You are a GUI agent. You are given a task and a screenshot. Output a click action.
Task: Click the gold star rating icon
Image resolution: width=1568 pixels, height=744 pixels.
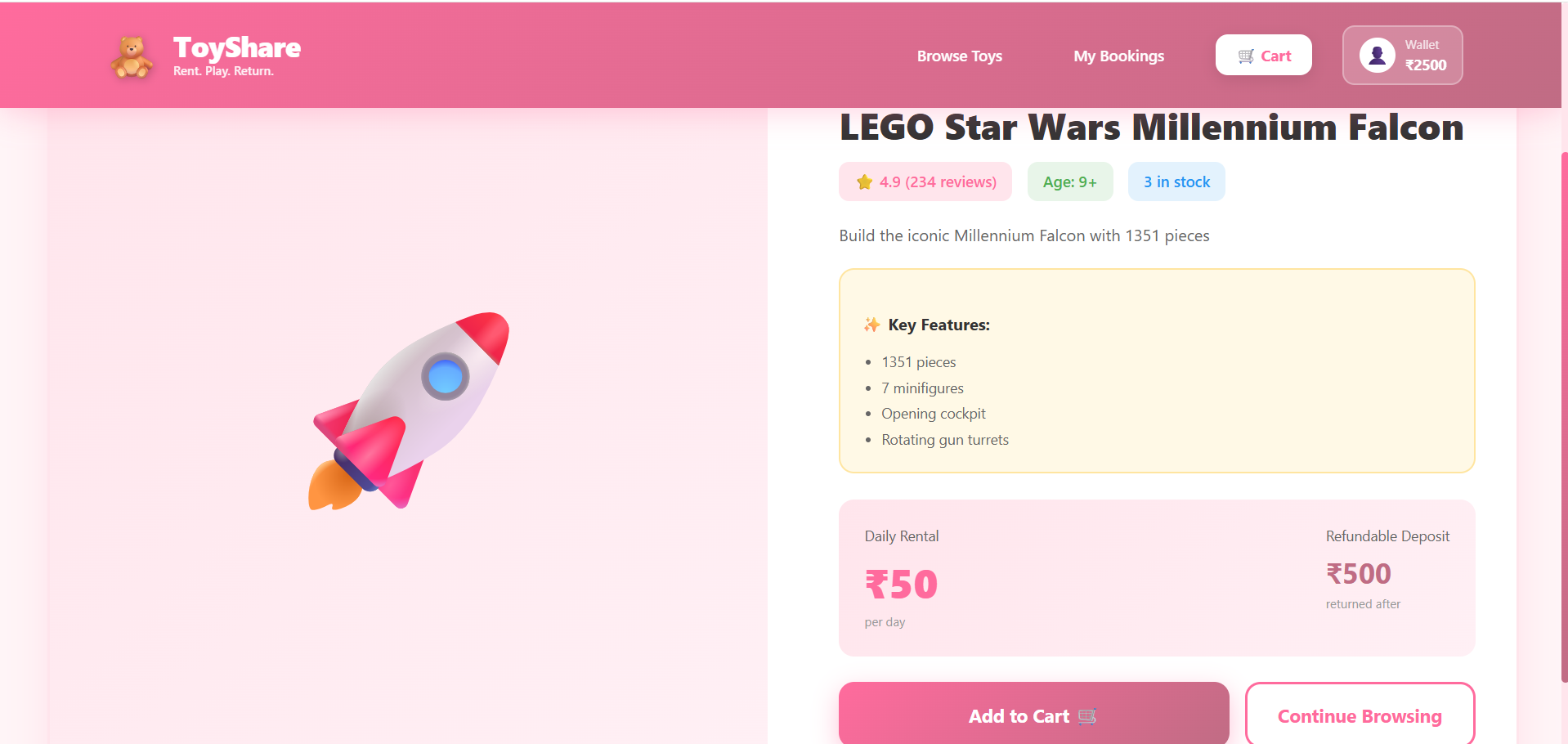pyautogui.click(x=864, y=182)
